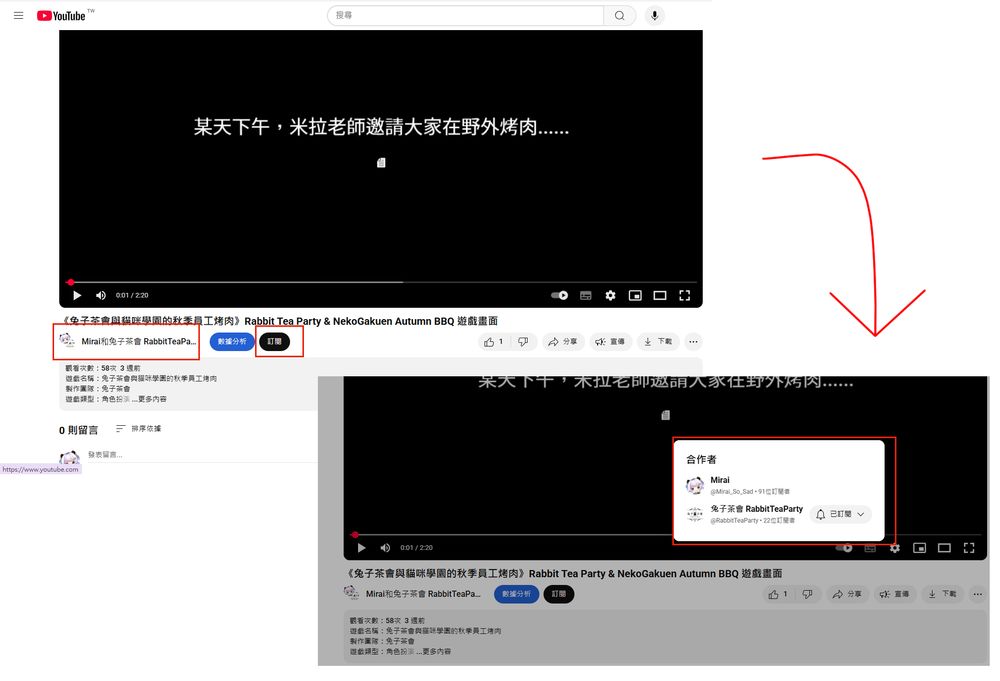The image size is (1000, 681).
Task: Click Mirai's avatar in the collaborators popup
Action: (x=695, y=485)
